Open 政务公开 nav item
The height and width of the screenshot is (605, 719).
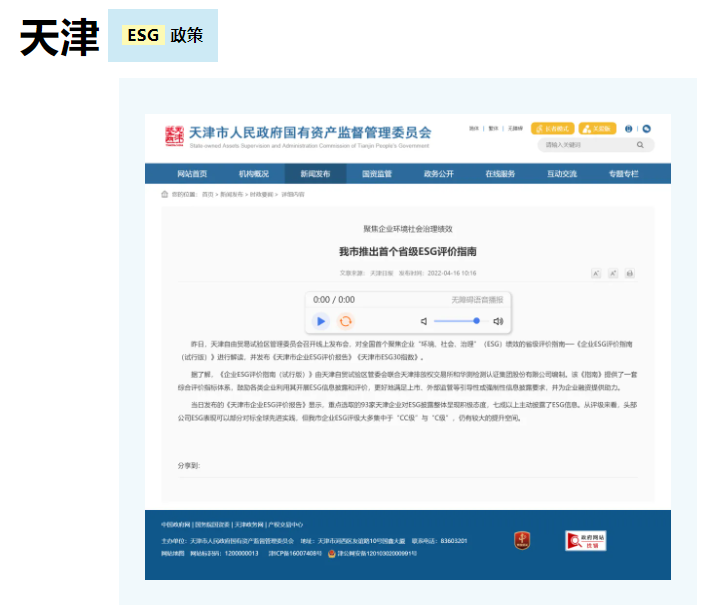click(x=438, y=174)
